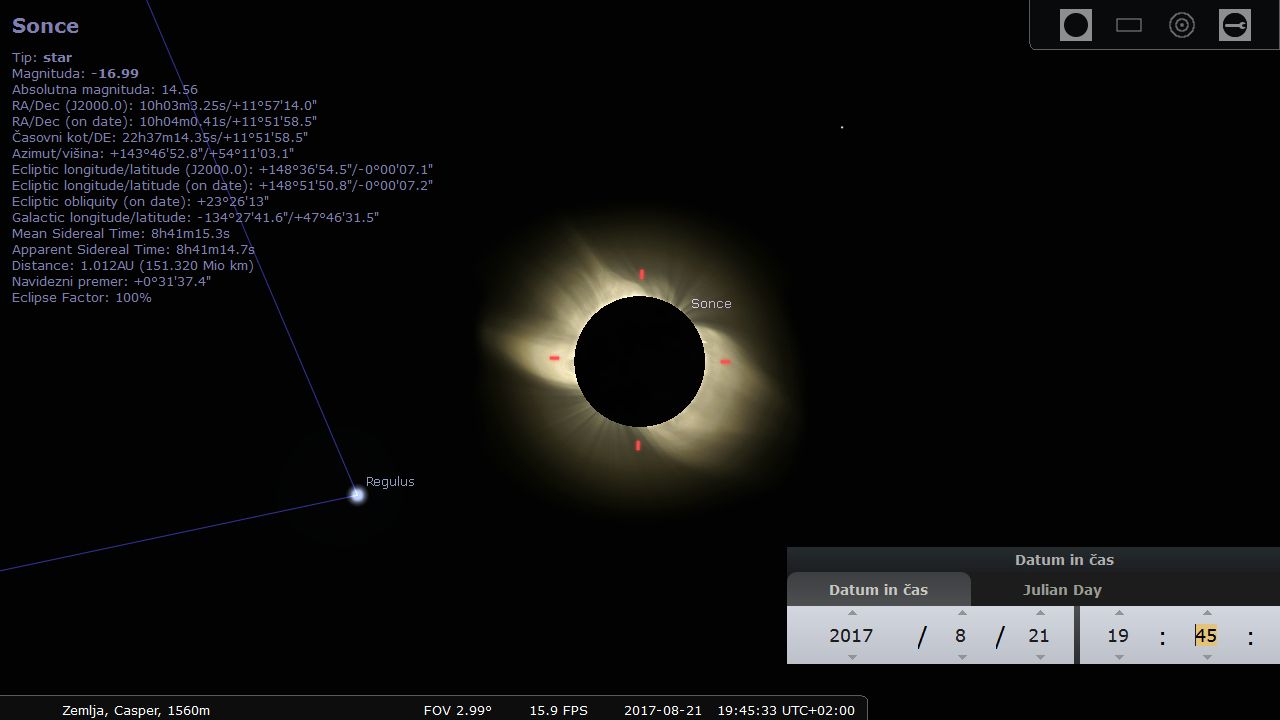
Task: Select the star Regulus in the sky
Action: coord(357,494)
